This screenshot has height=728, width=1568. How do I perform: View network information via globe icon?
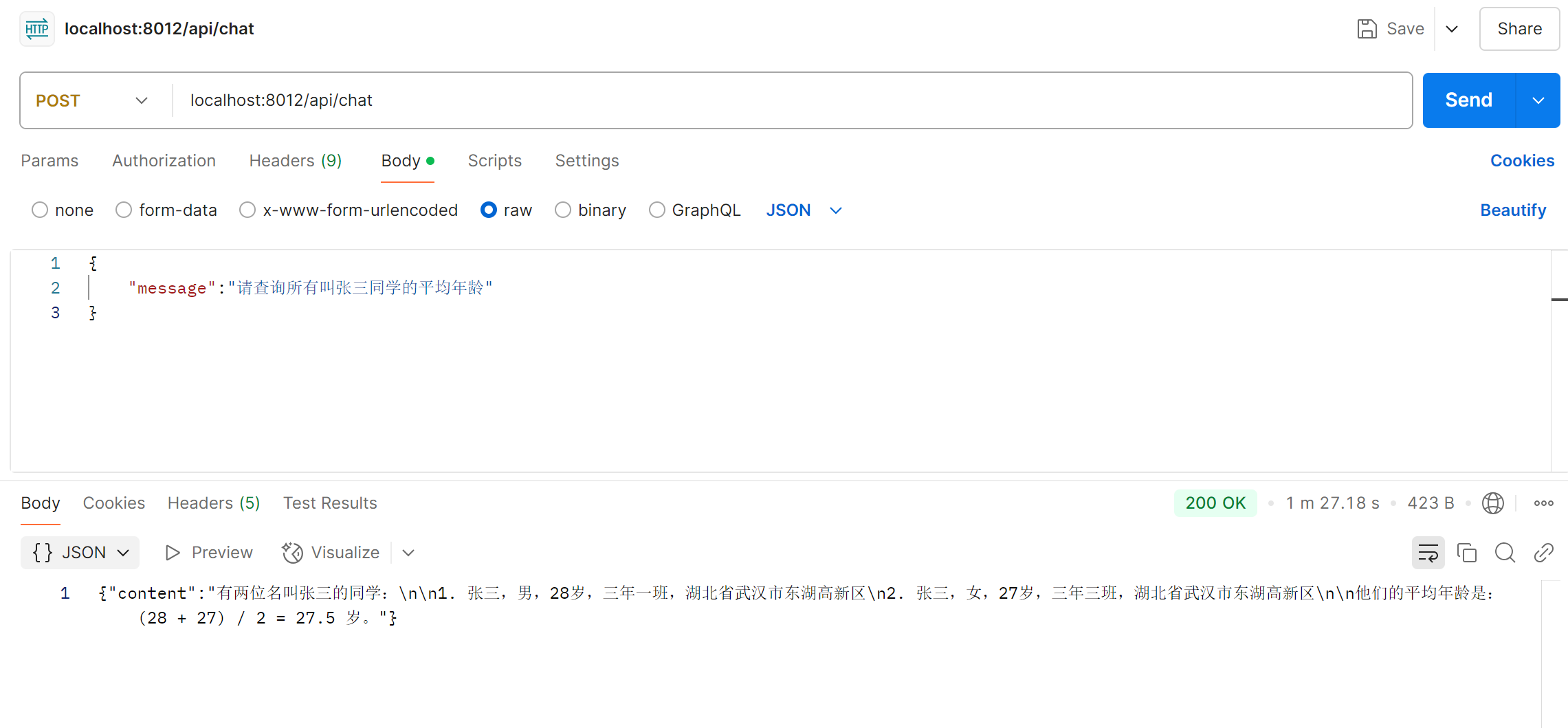tap(1493, 503)
